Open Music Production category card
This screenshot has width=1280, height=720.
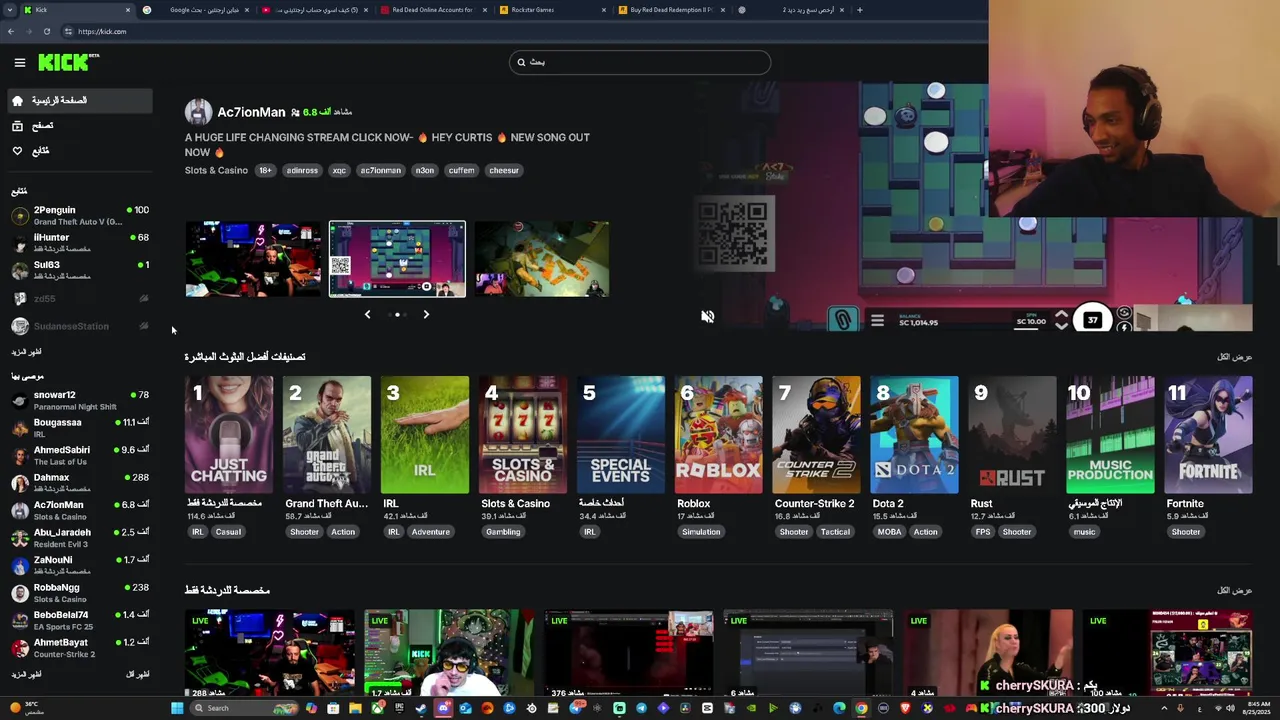(x=1110, y=435)
